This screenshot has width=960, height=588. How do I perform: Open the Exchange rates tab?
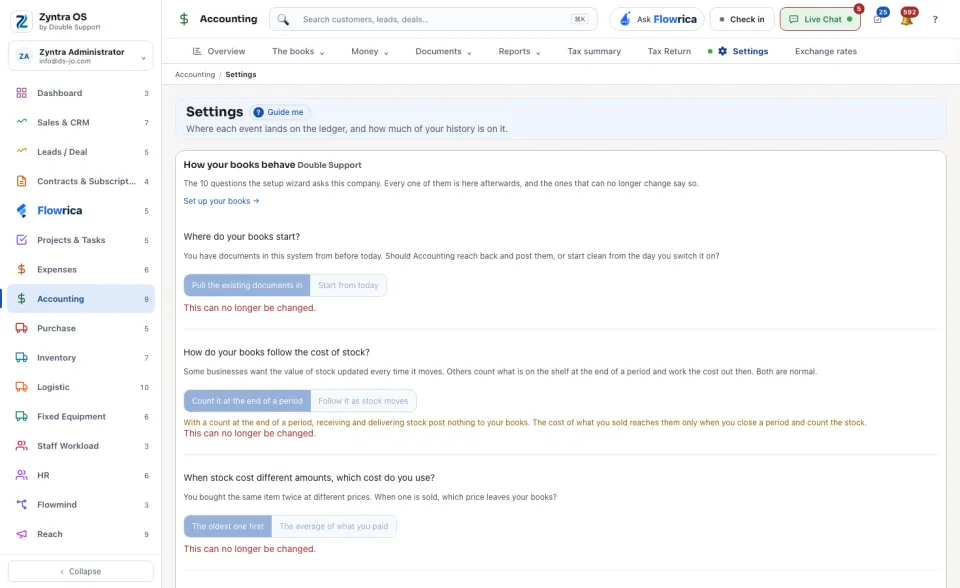(826, 51)
